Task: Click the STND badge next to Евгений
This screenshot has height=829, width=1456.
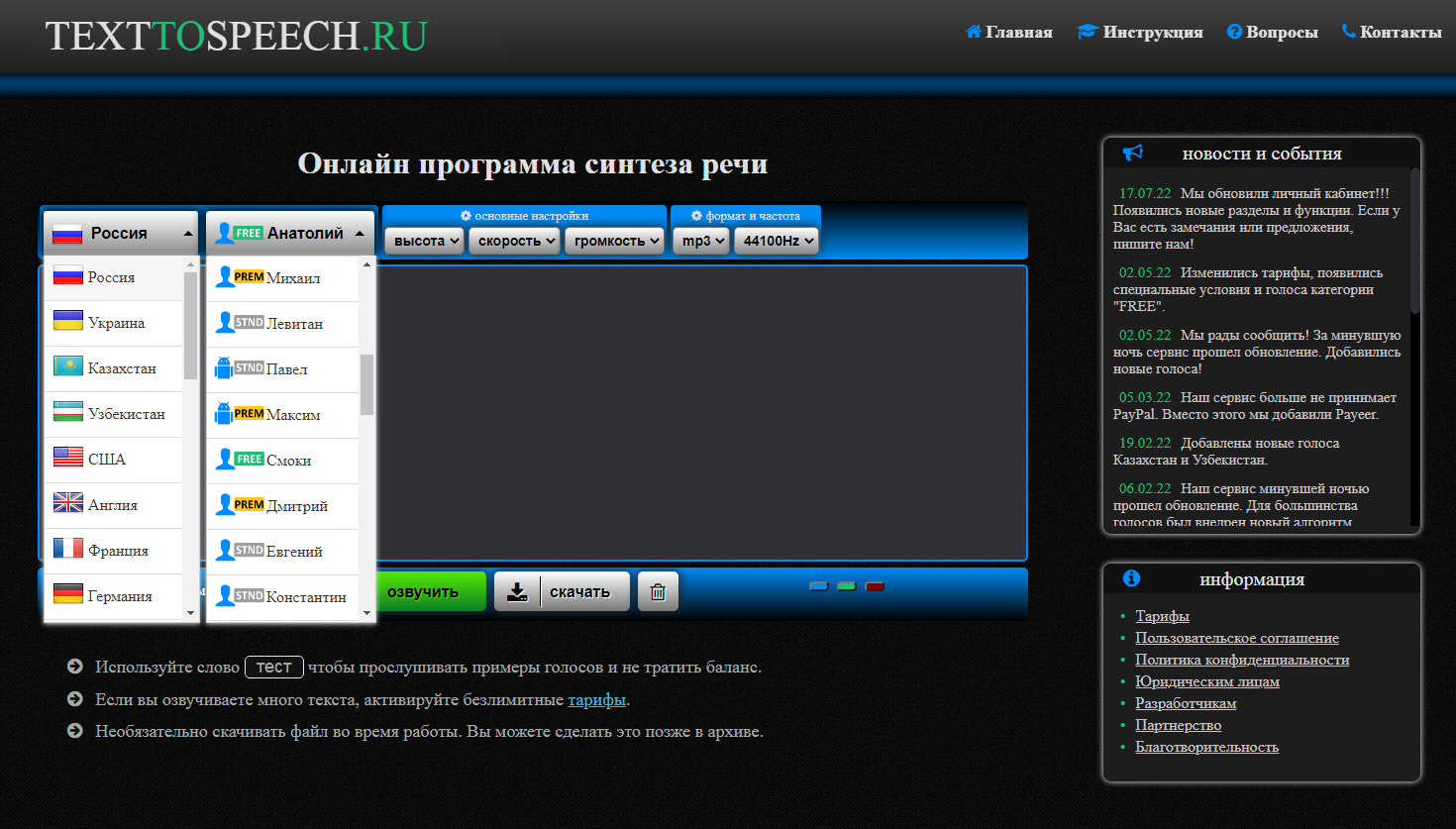Action: 249,551
